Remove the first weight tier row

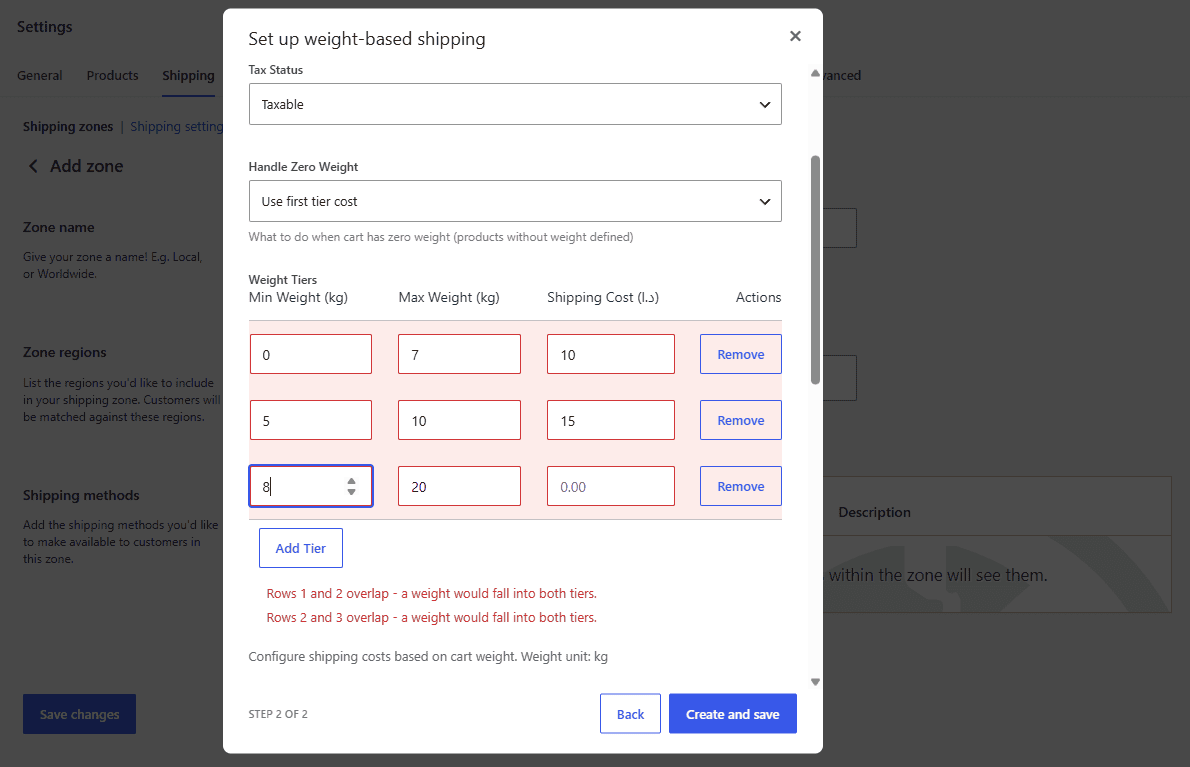coord(741,354)
